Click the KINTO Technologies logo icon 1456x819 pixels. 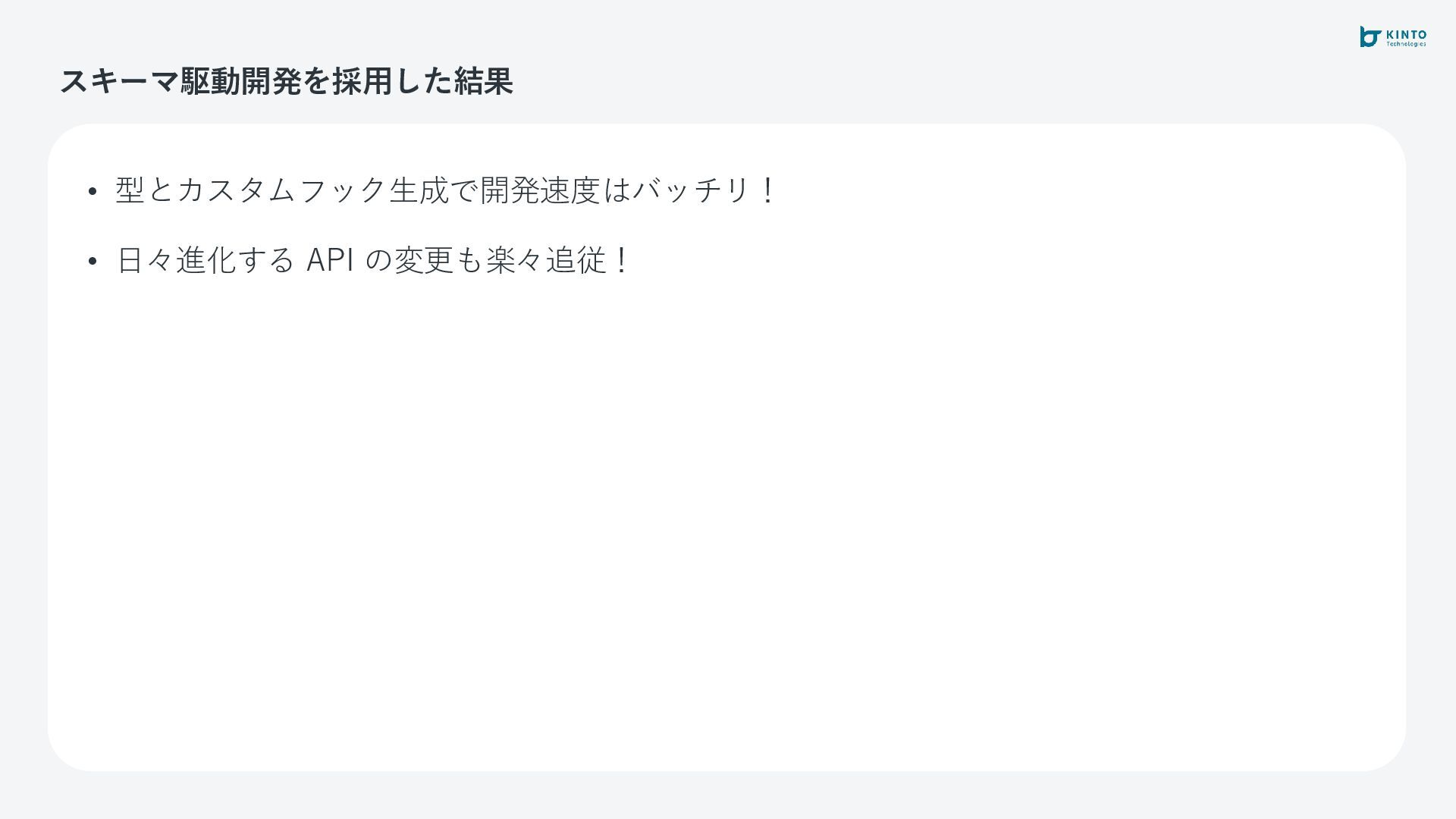tap(1370, 36)
